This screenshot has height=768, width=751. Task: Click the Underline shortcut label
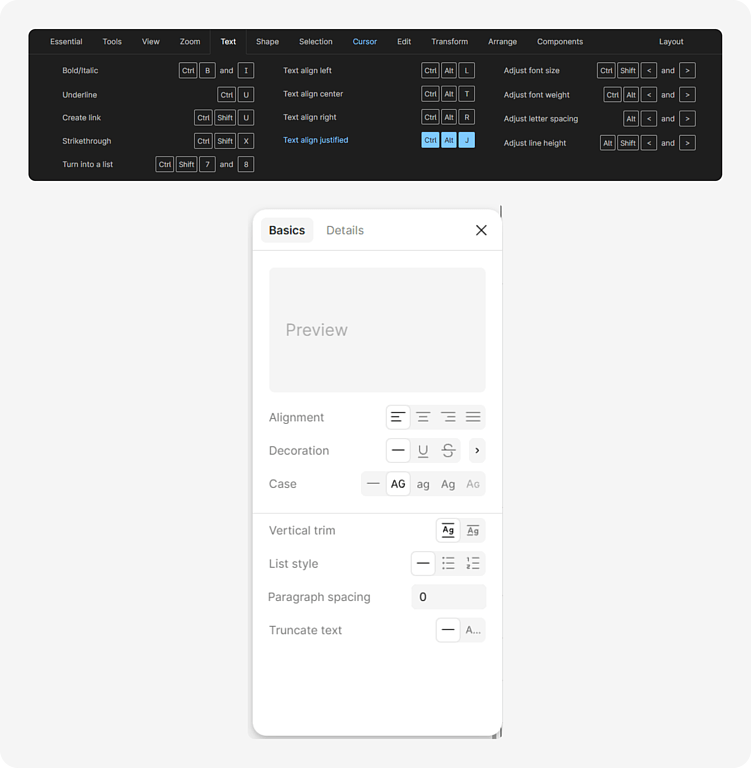[80, 95]
